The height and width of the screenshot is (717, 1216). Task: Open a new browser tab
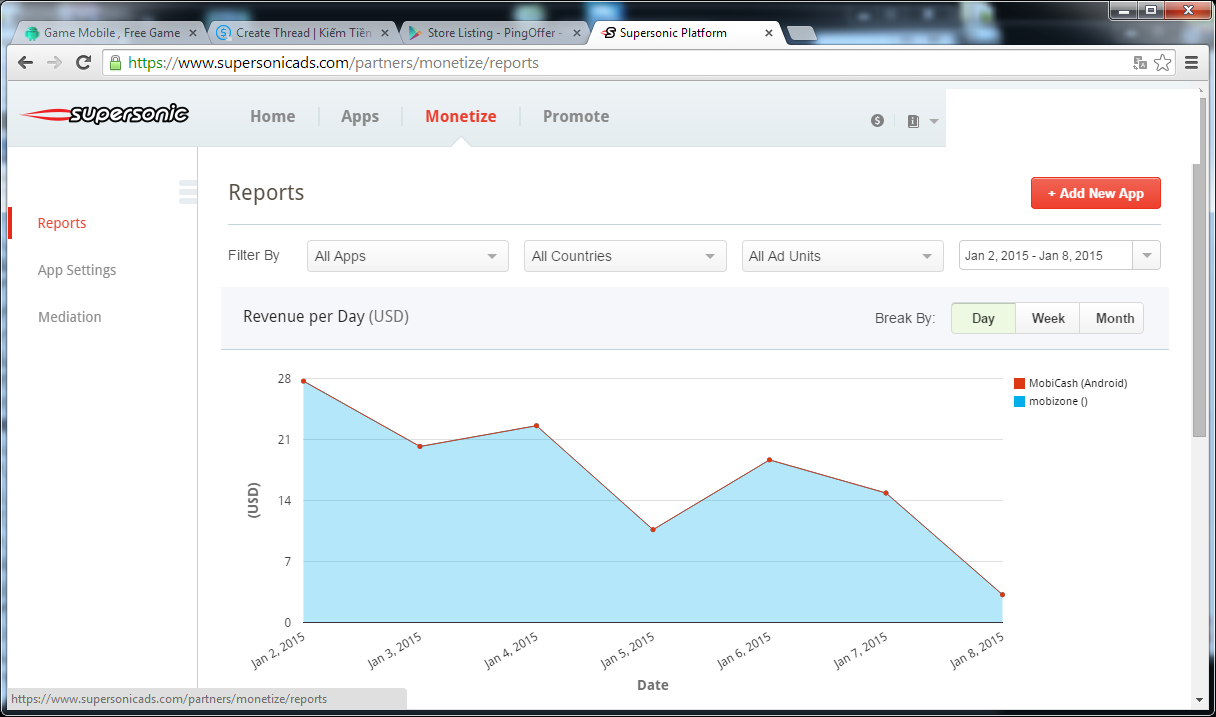(802, 33)
